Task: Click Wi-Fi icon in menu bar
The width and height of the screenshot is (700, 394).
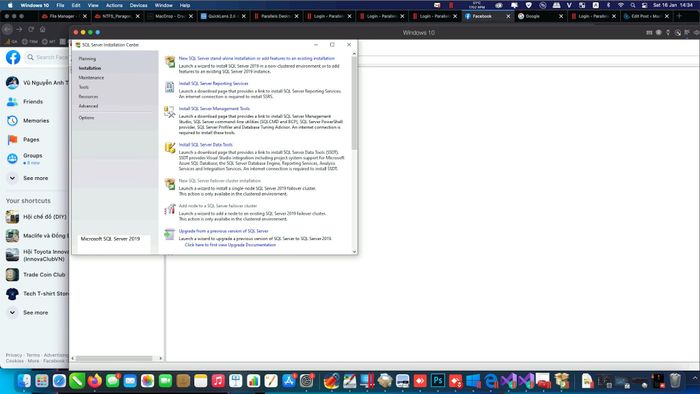Action: [x=621, y=5]
